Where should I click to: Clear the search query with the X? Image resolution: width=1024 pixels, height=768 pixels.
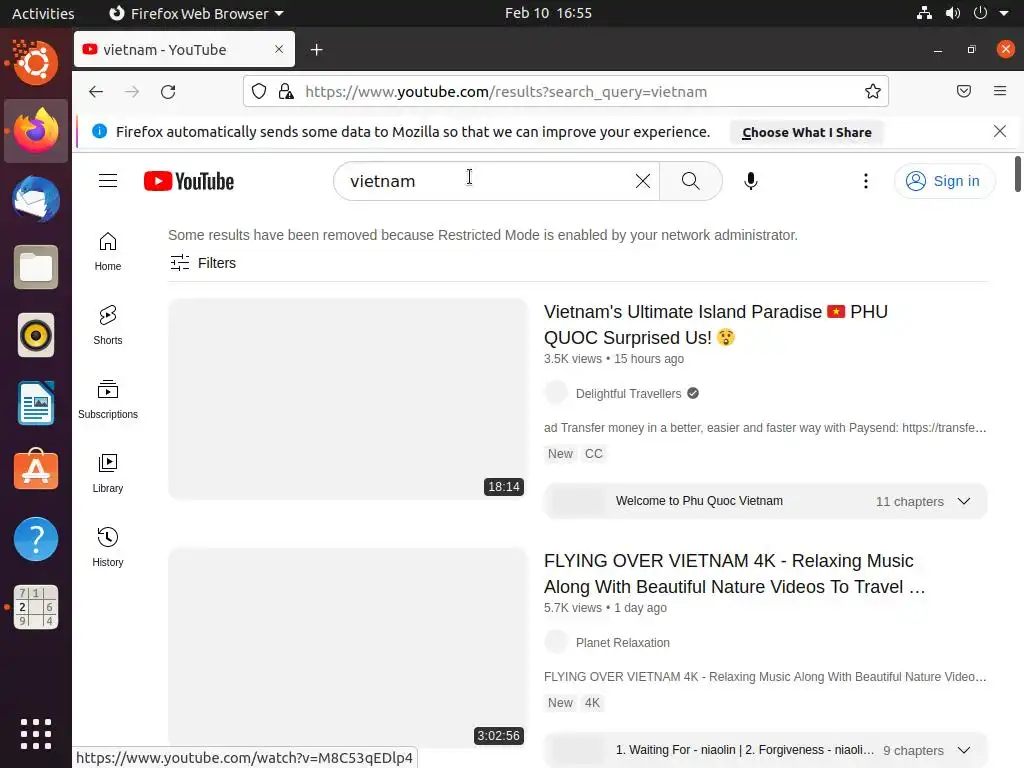[643, 181]
